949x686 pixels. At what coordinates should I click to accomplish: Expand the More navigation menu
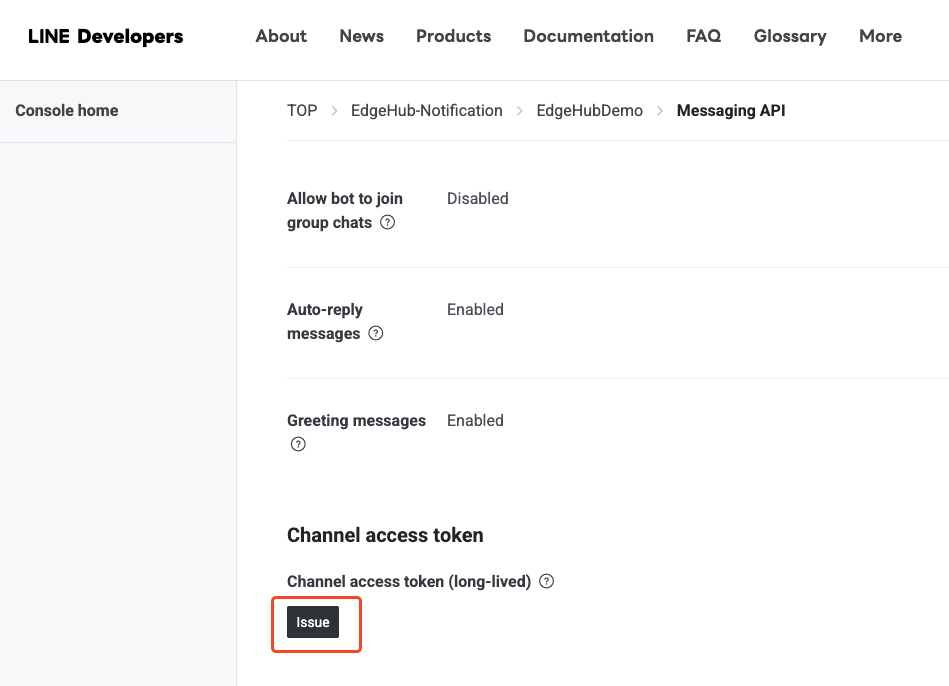(x=879, y=36)
